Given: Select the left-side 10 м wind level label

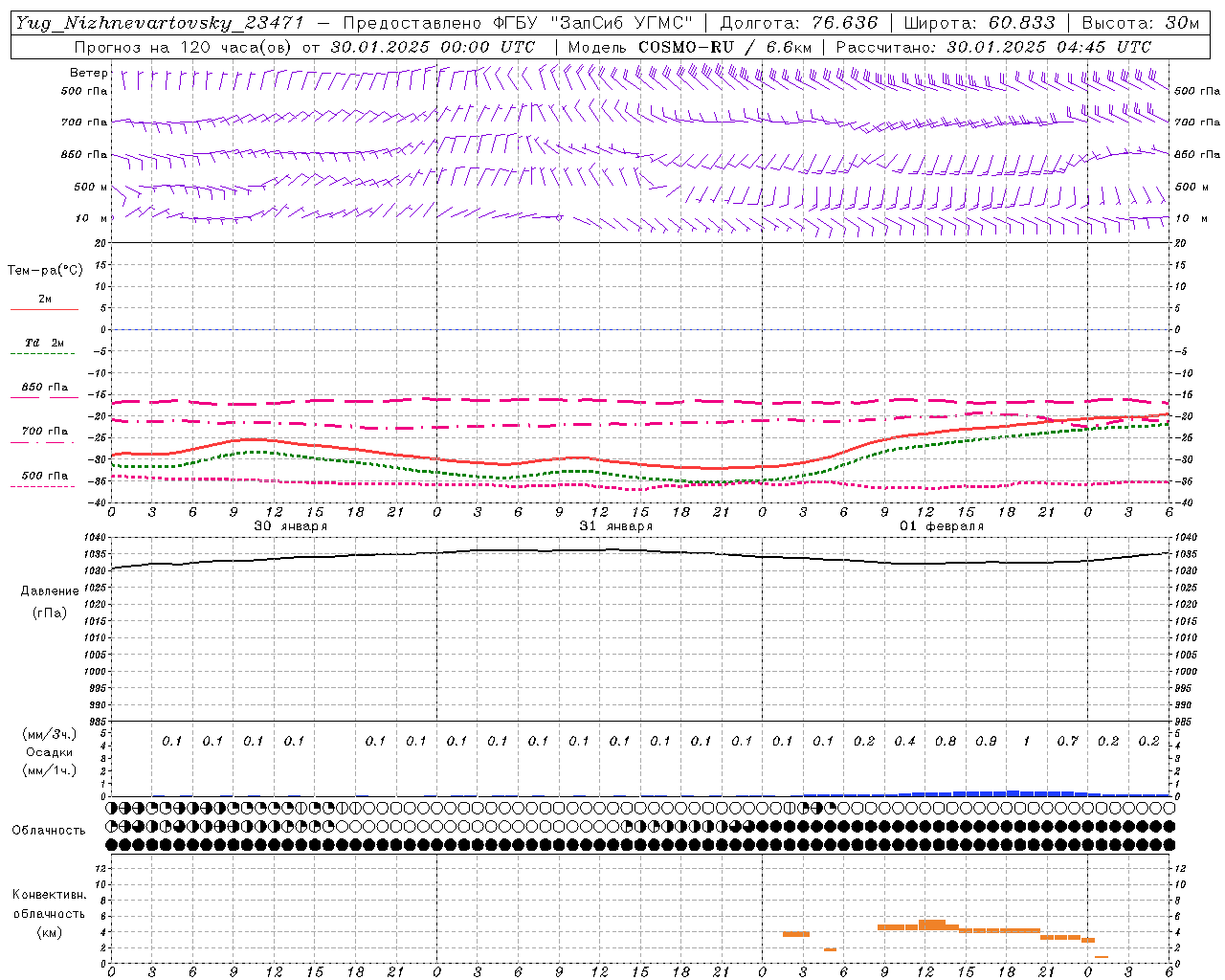Looking at the screenshot, I should (91, 218).
